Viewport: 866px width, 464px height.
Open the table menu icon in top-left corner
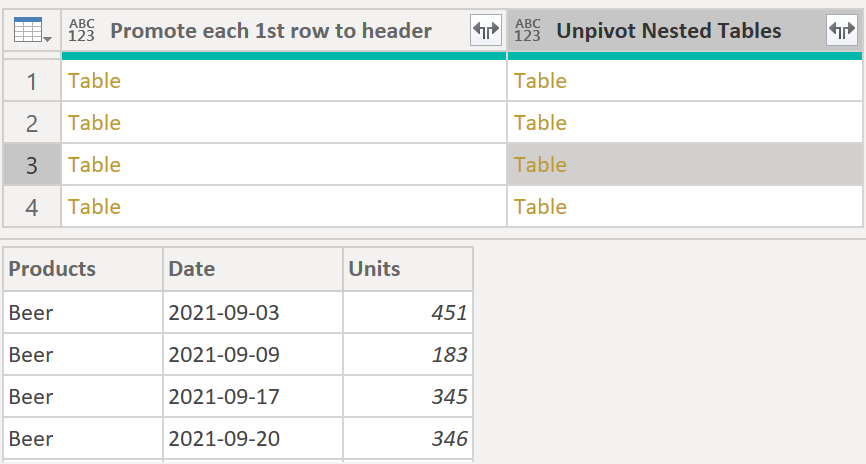coord(32,30)
